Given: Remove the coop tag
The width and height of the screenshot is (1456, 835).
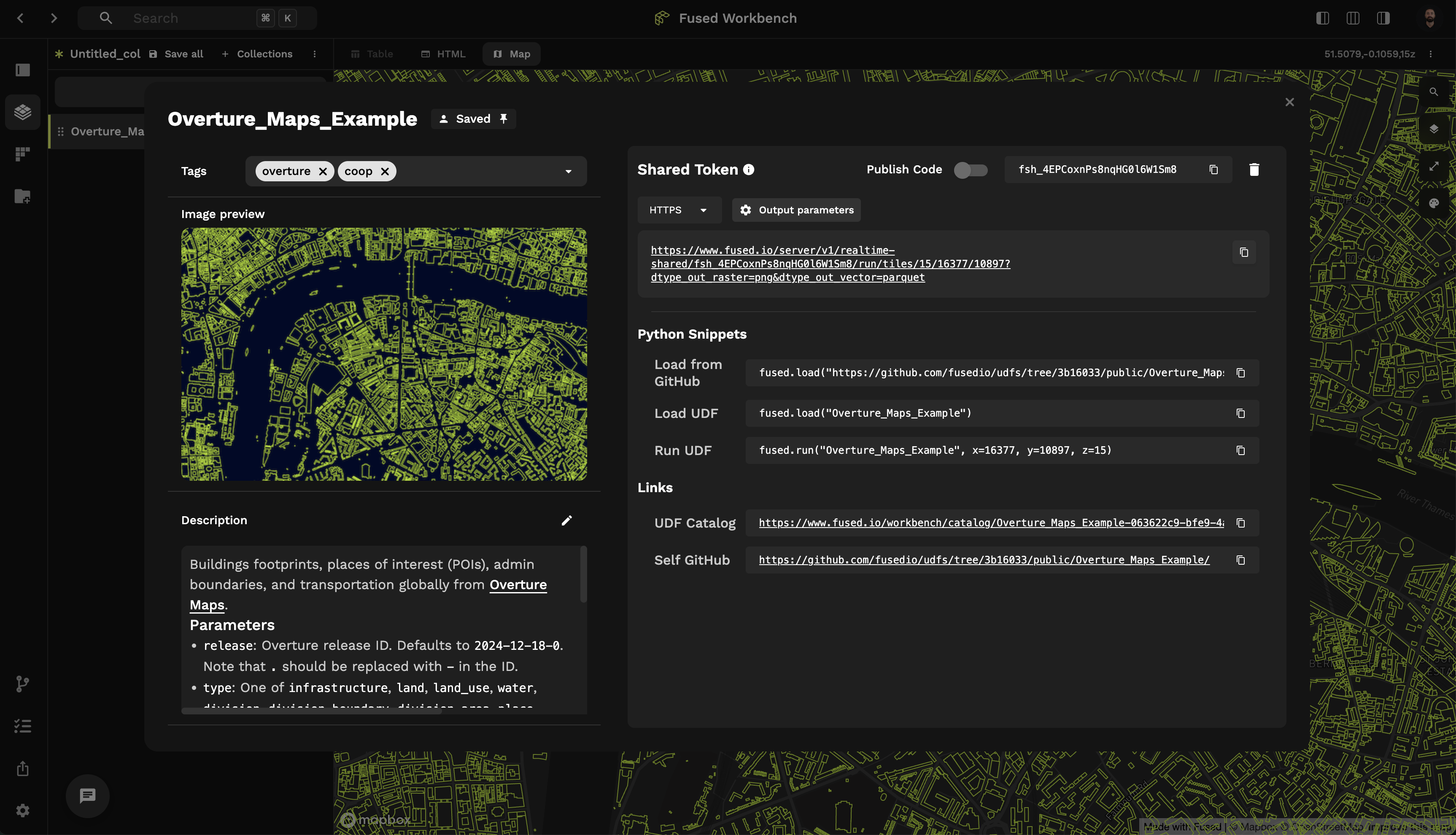Looking at the screenshot, I should click(385, 171).
